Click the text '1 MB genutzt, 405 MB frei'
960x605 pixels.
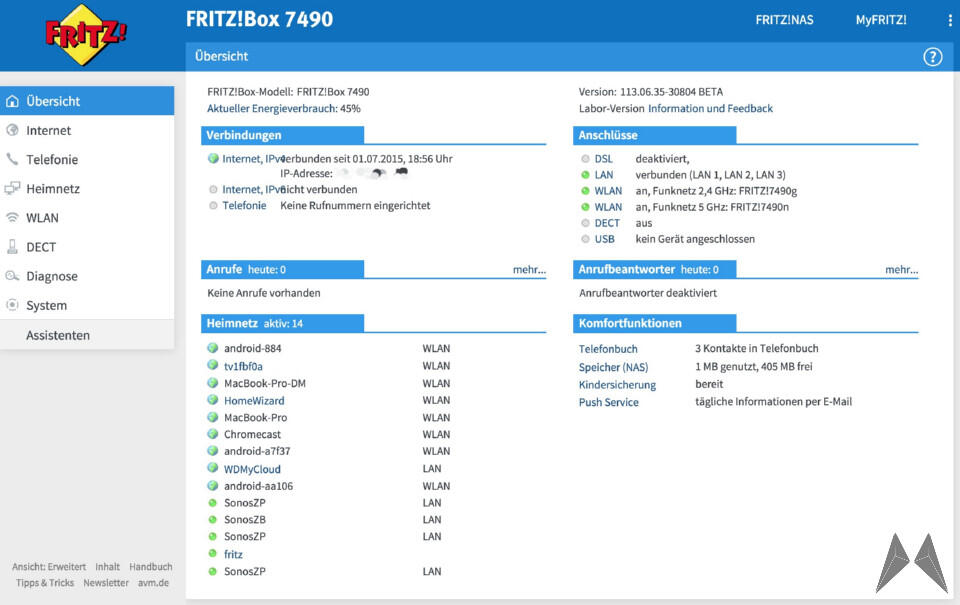(754, 366)
